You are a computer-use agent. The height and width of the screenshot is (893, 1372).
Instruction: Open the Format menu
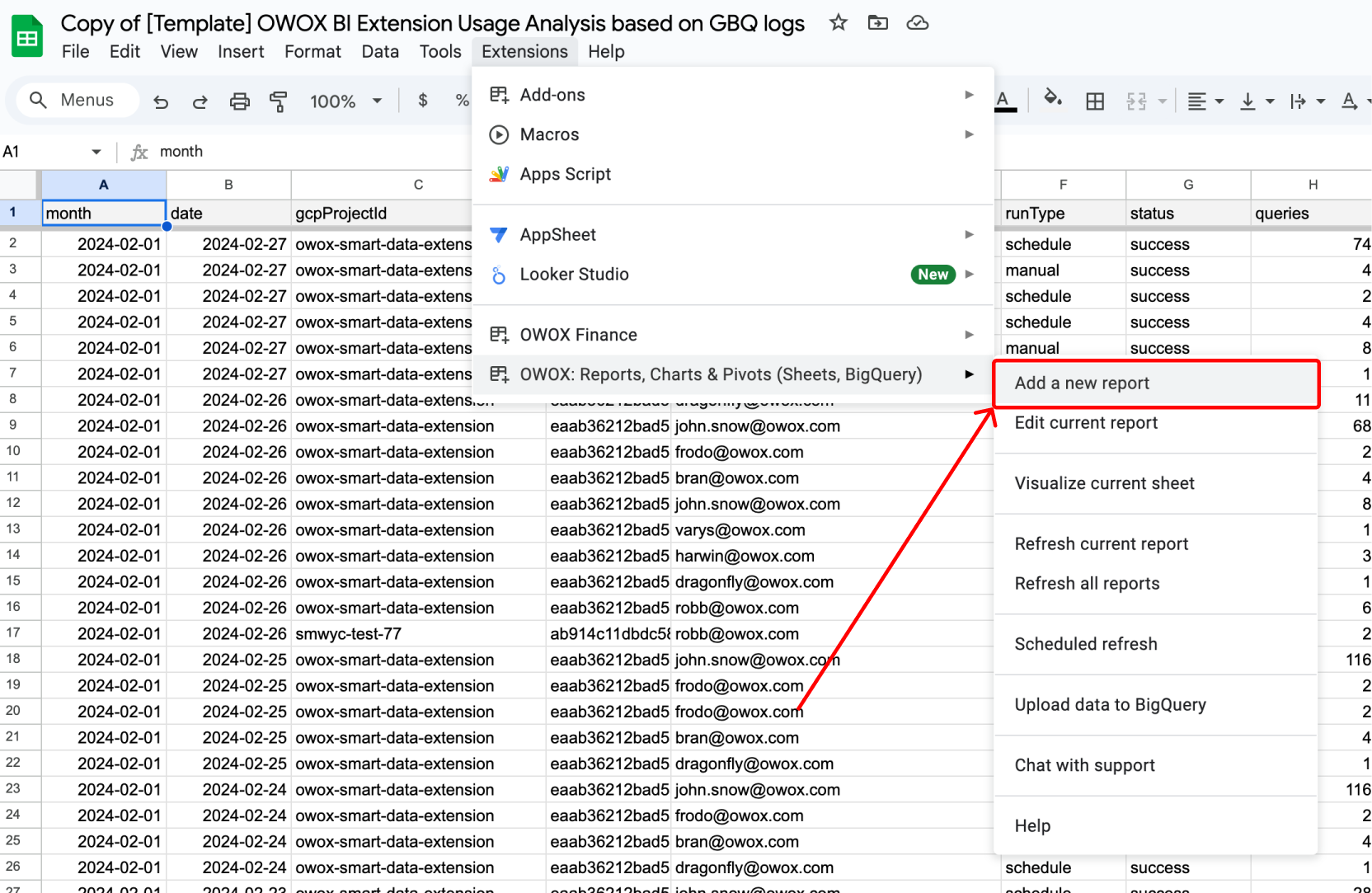pos(312,51)
